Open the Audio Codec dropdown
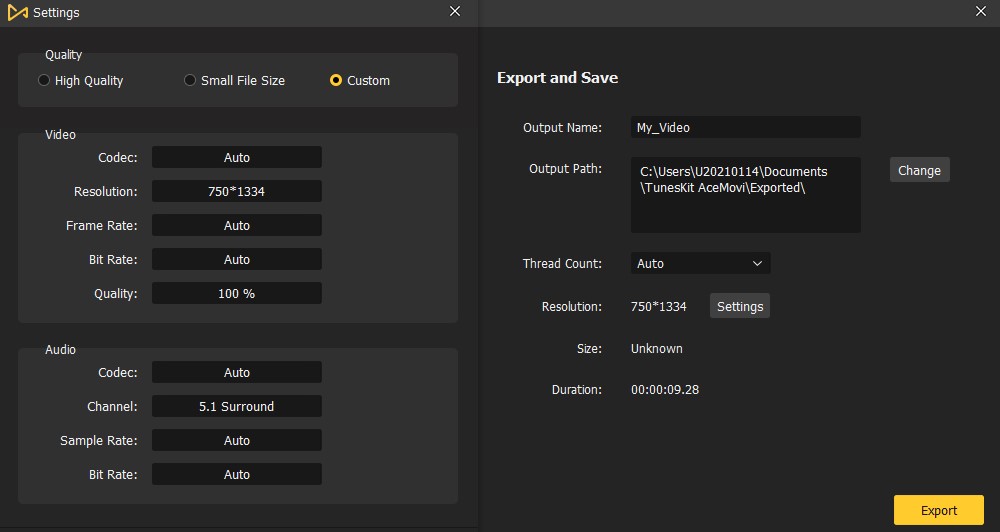Image resolution: width=1000 pixels, height=532 pixels. (x=237, y=373)
